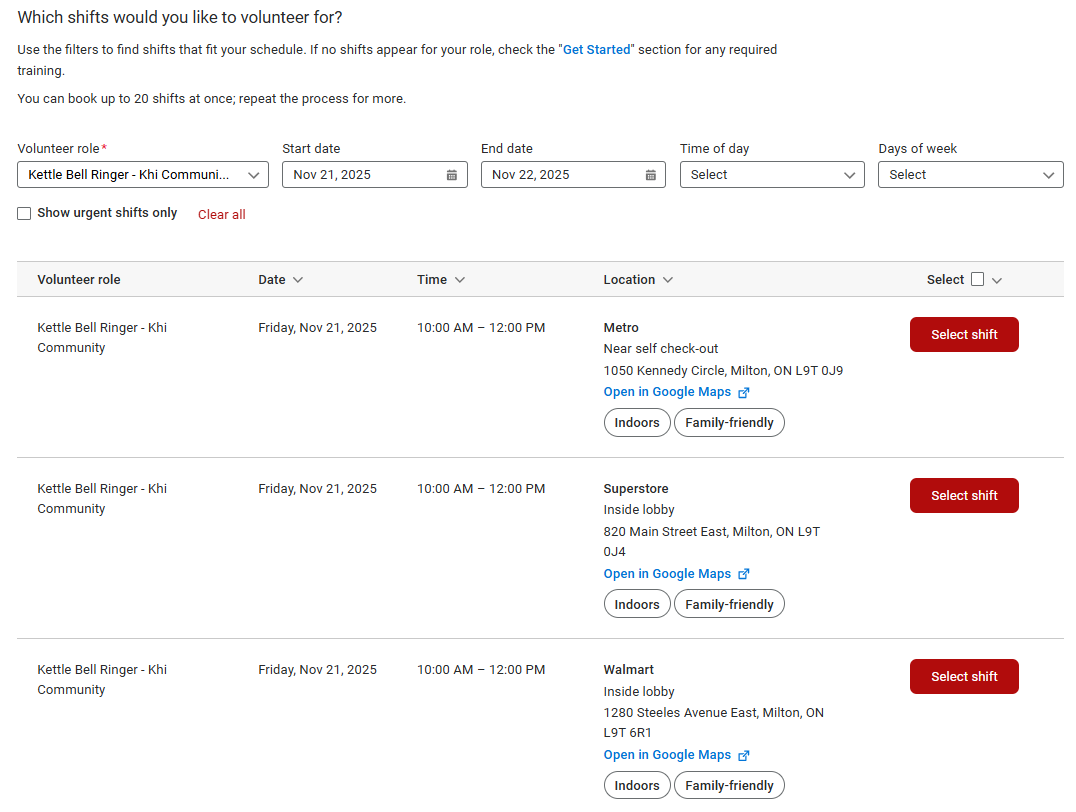The width and height of the screenshot is (1076, 812).
Task: Select shift at Metro location
Action: pos(963,335)
